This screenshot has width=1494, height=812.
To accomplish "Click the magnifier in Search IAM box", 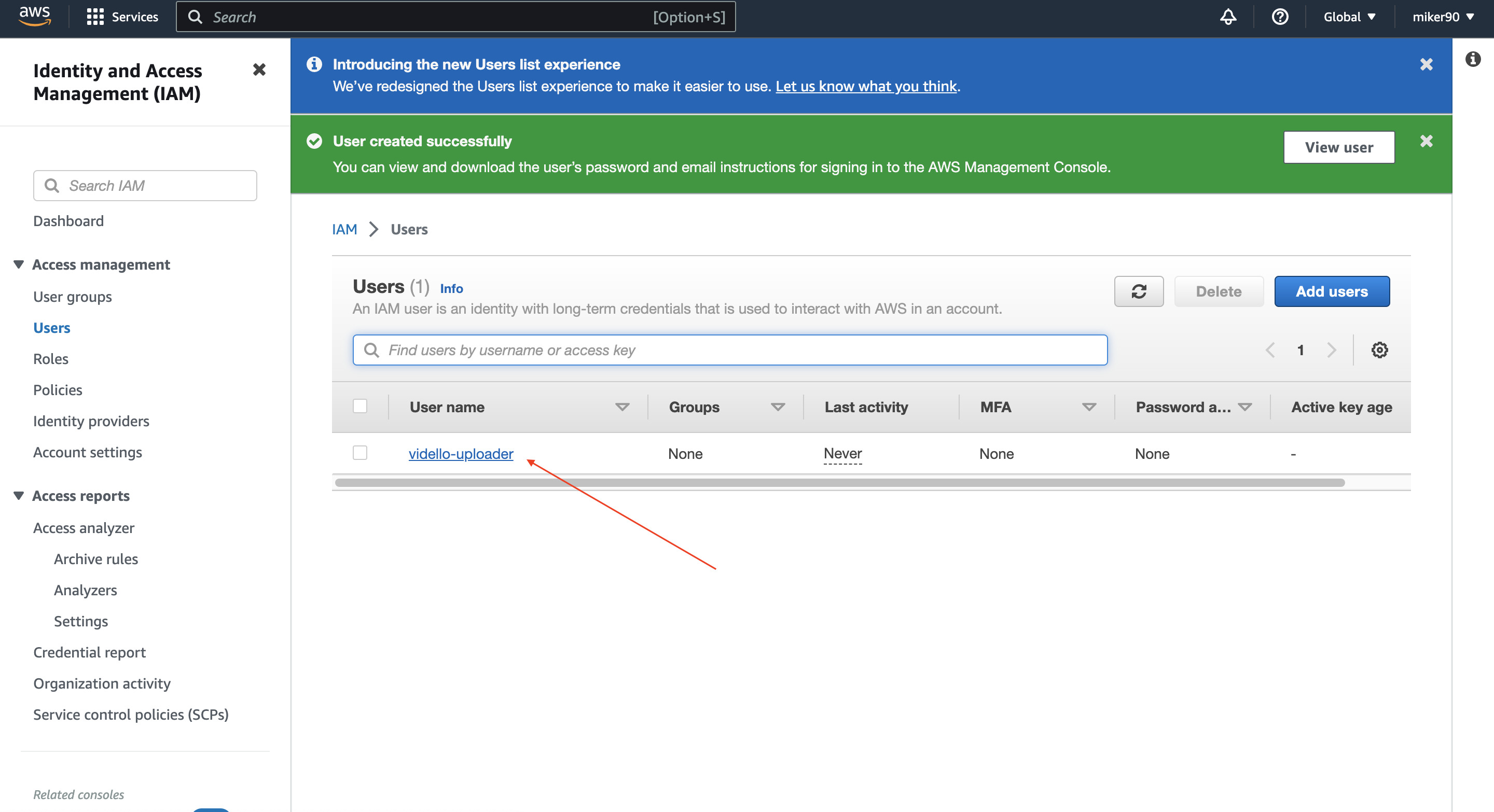I will point(52,186).
